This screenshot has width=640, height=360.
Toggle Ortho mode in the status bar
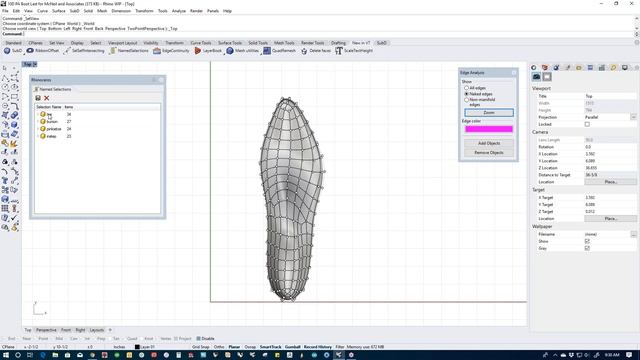pyautogui.click(x=219, y=347)
